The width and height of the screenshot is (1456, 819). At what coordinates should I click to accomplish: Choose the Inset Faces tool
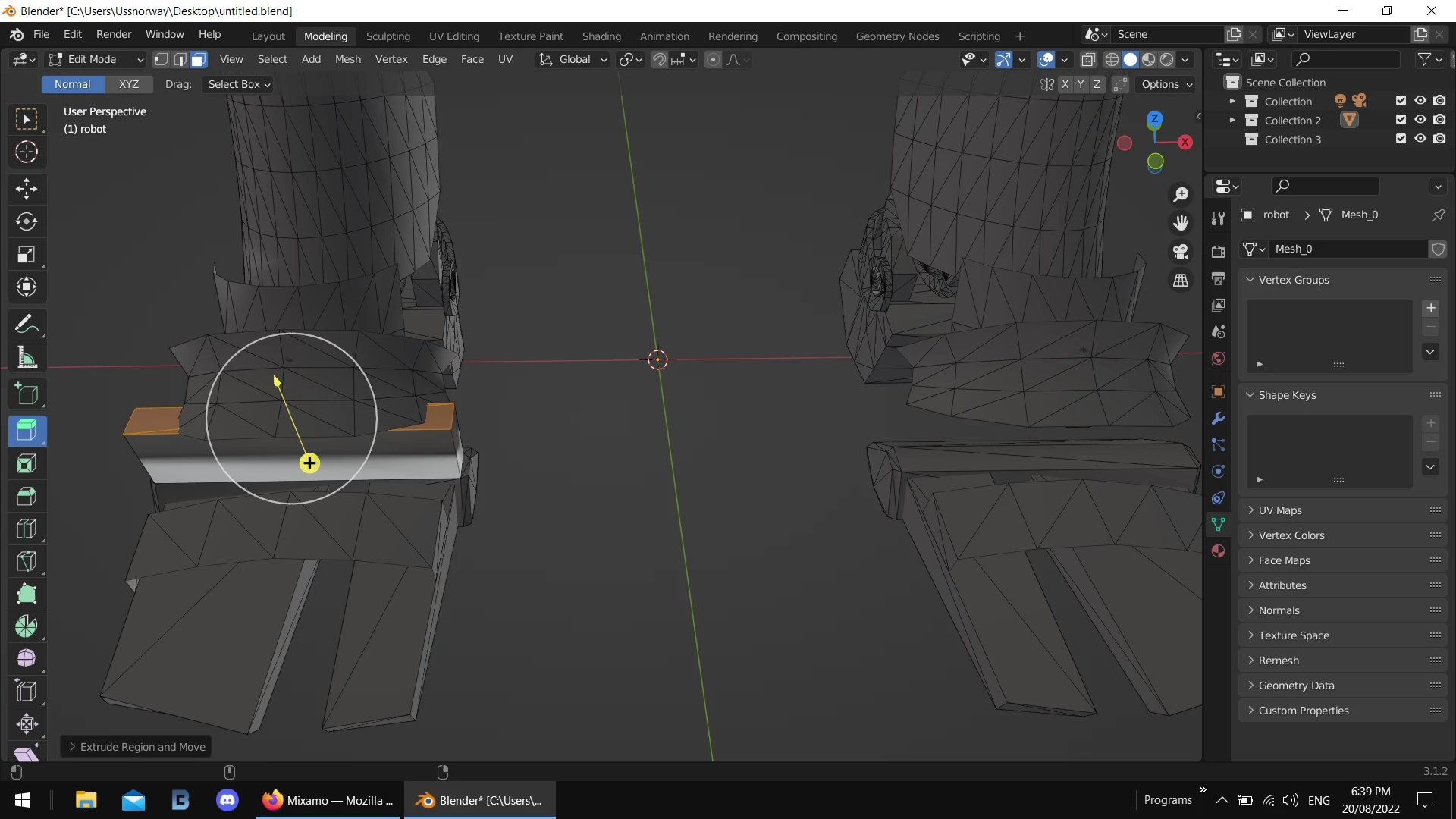[27, 463]
